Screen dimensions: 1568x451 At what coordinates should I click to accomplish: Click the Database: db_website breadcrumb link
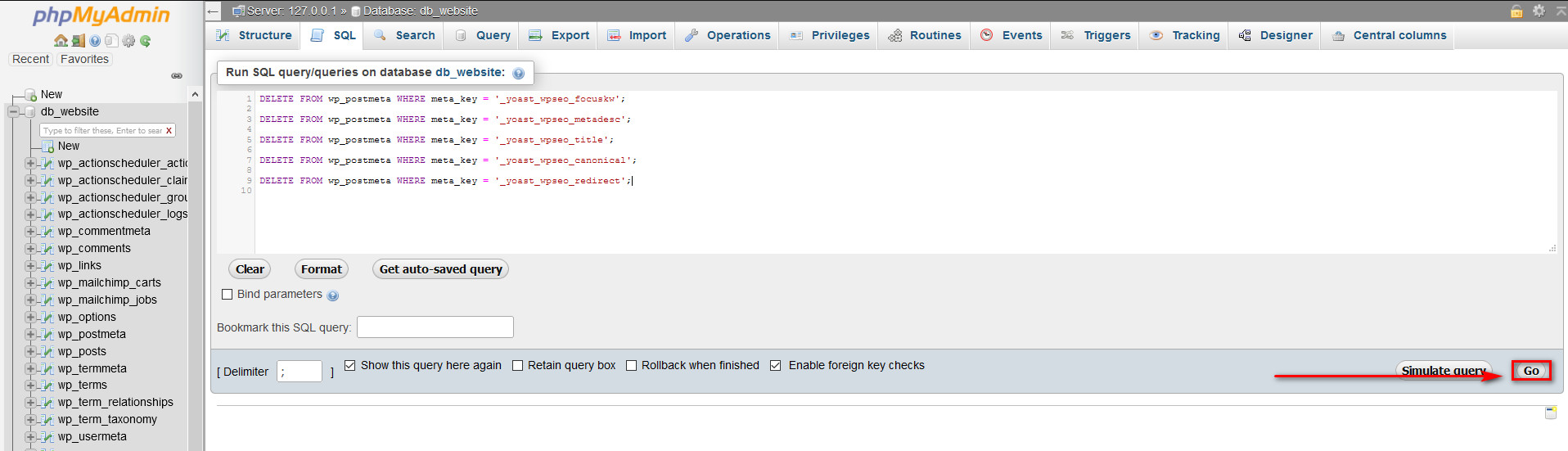point(420,11)
